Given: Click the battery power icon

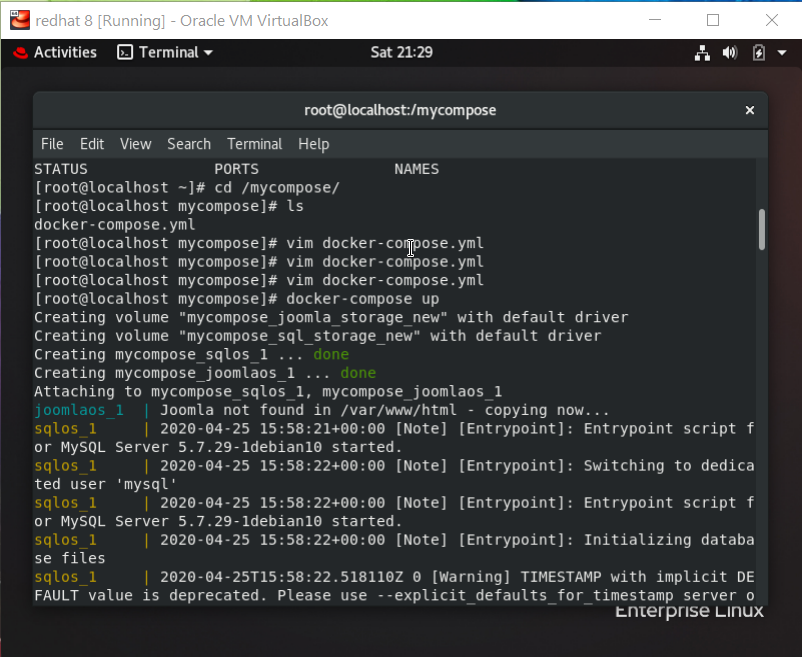Looking at the screenshot, I should tap(759, 53).
